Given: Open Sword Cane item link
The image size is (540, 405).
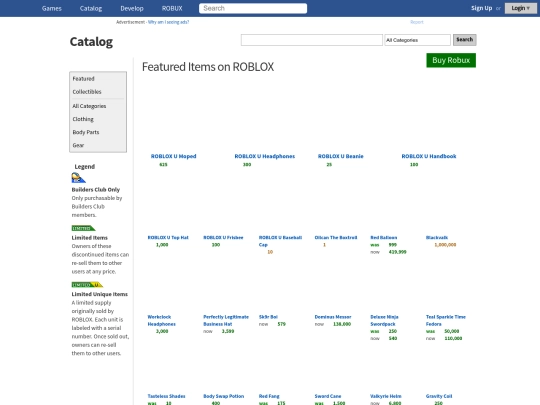Looking at the screenshot, I should (x=328, y=396).
